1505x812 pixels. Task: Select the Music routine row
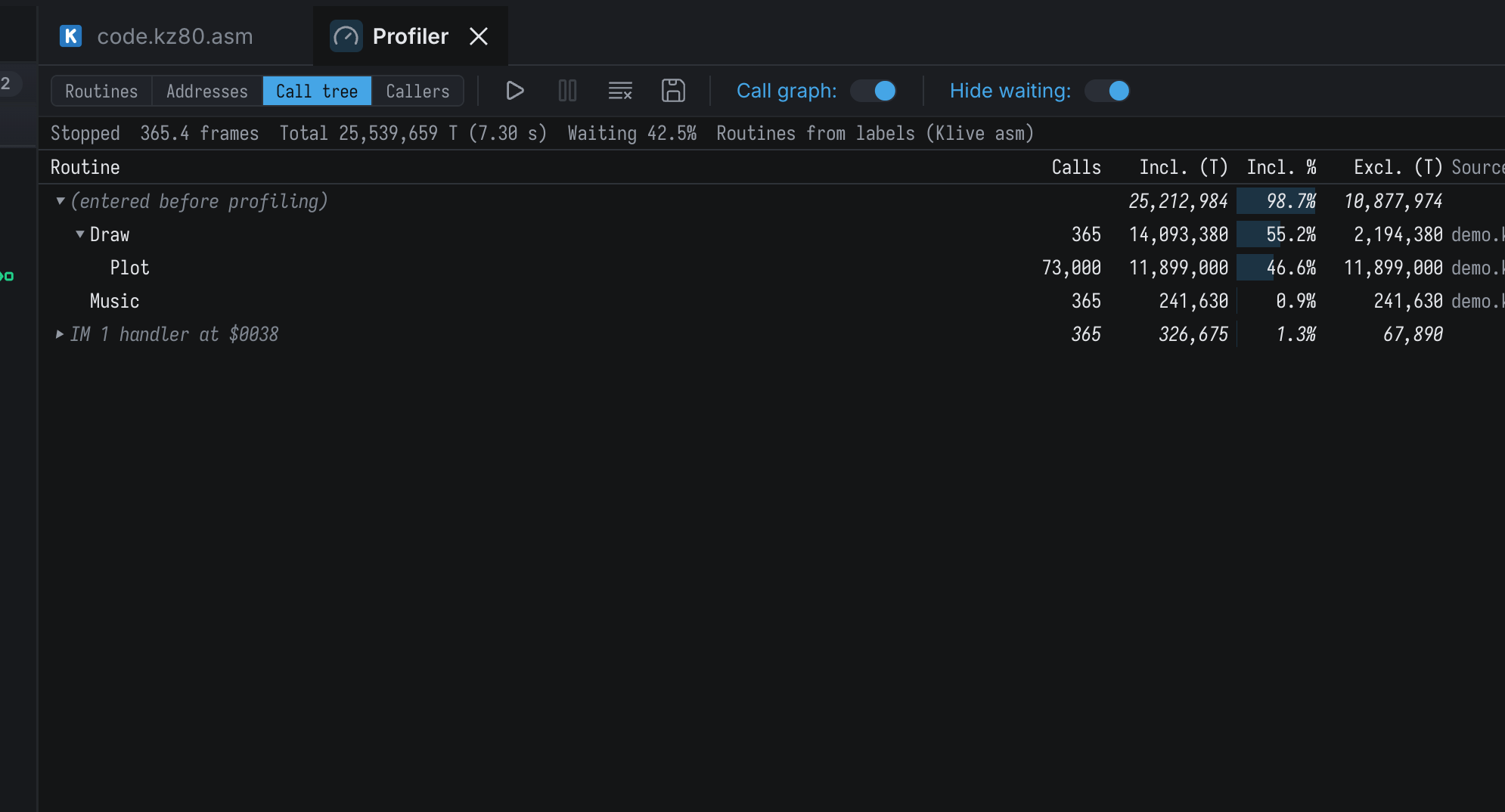(771, 301)
